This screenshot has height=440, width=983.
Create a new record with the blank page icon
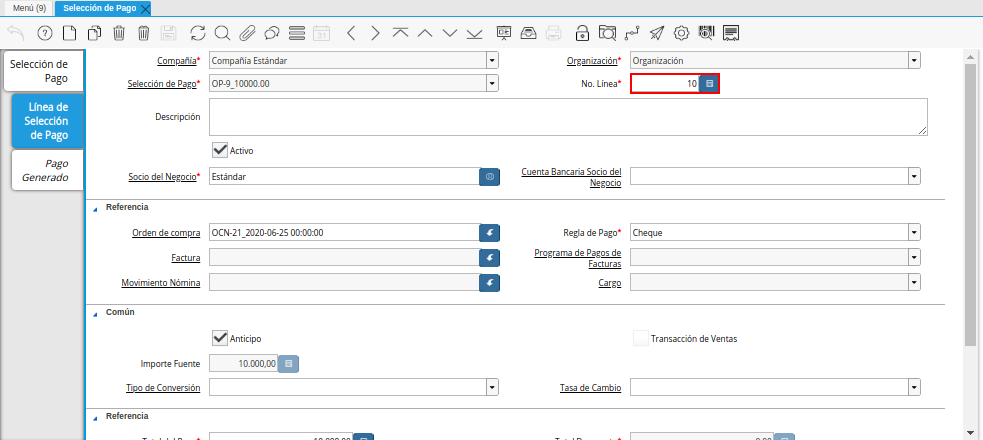click(x=69, y=33)
